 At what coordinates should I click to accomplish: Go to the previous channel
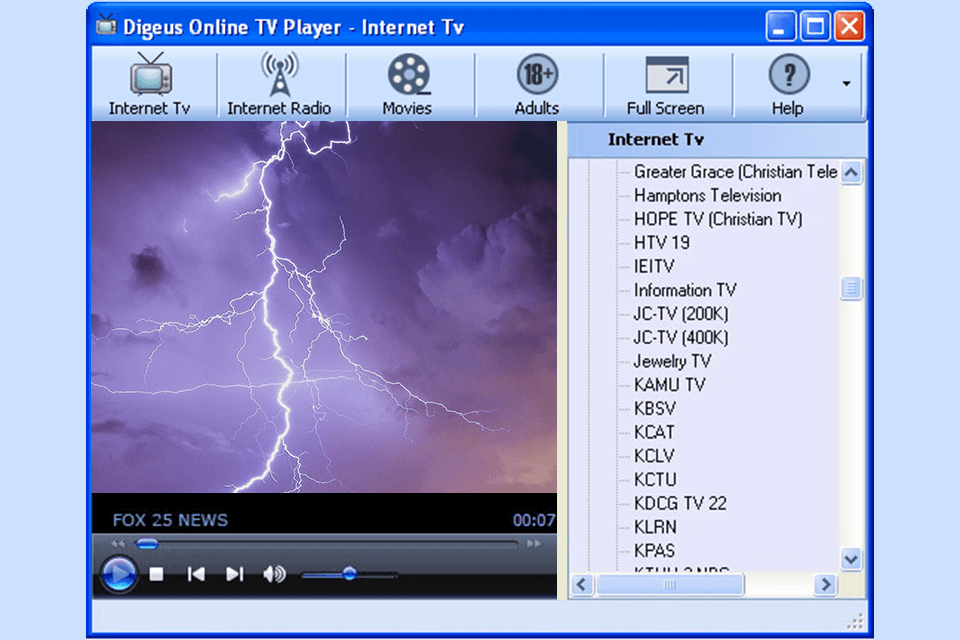coord(196,574)
